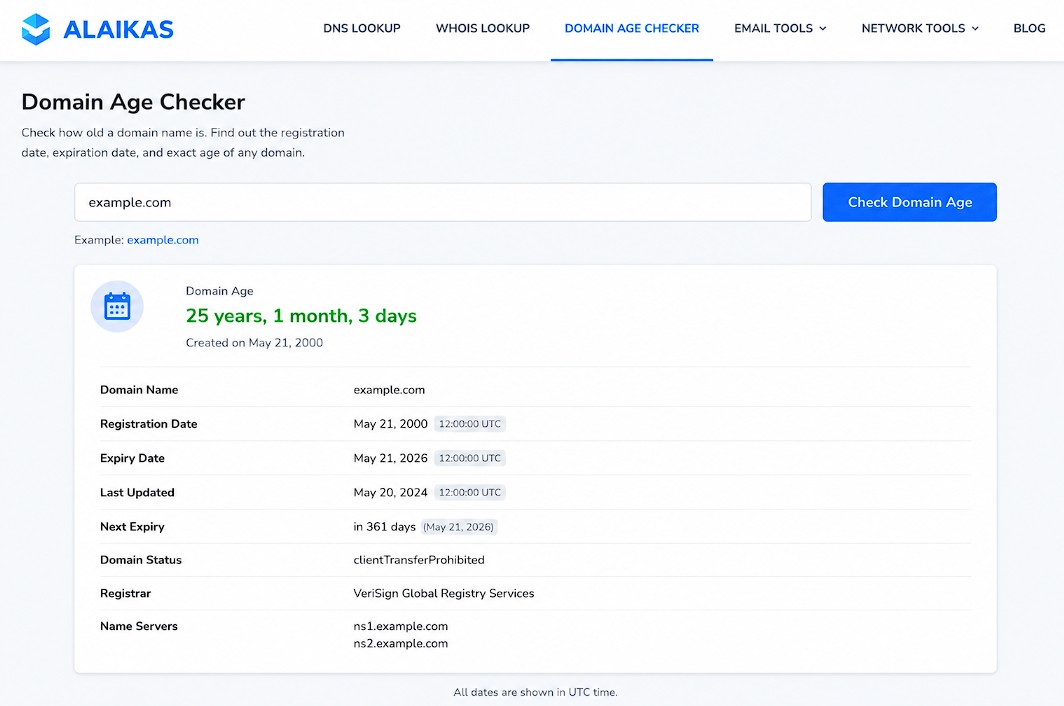Click the Domain Age Checker heading
1064x706 pixels.
coord(133,102)
